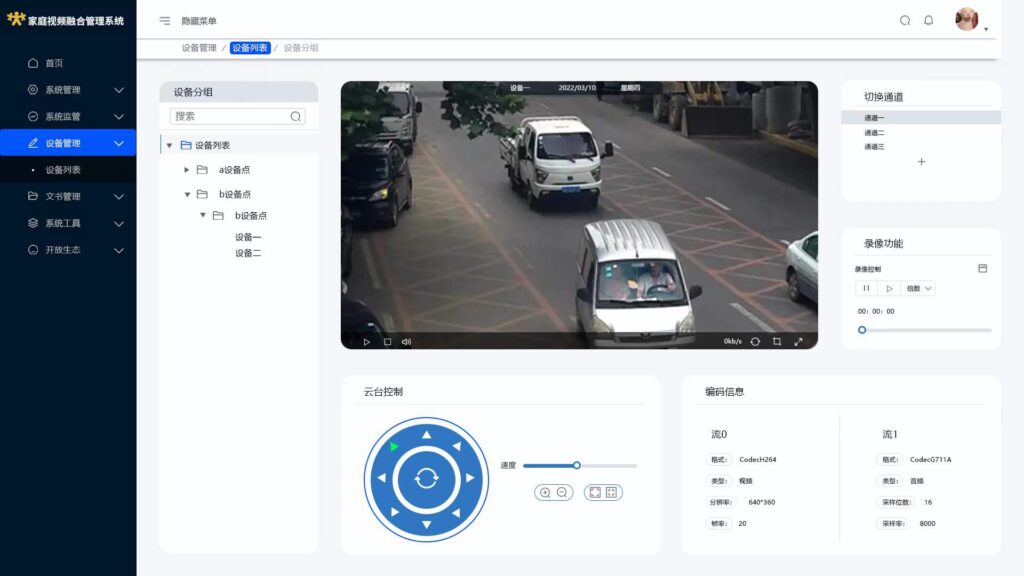Click the search icon in top bar
The height and width of the screenshot is (576, 1024).
click(x=905, y=20)
